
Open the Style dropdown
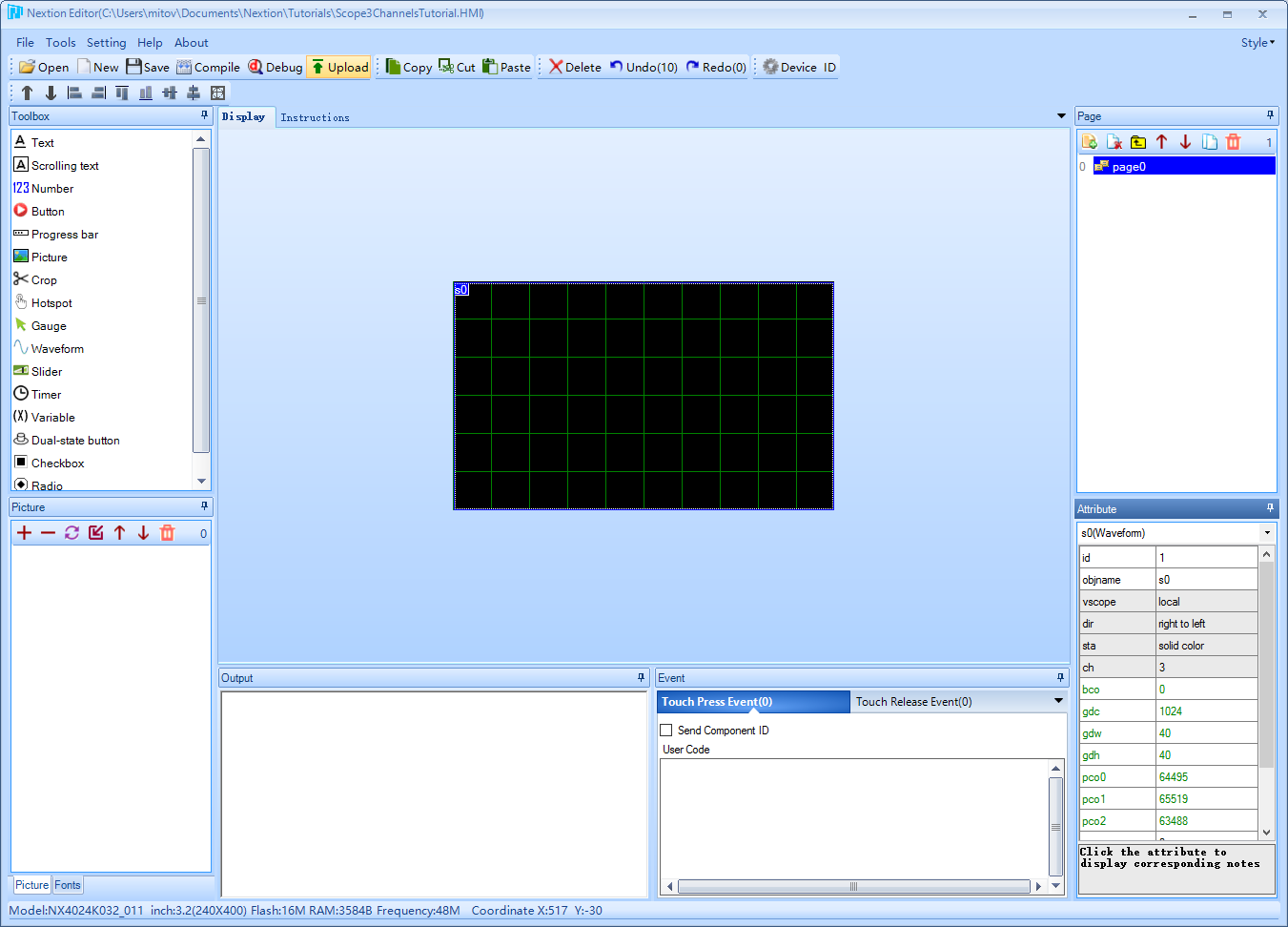pos(1258,42)
